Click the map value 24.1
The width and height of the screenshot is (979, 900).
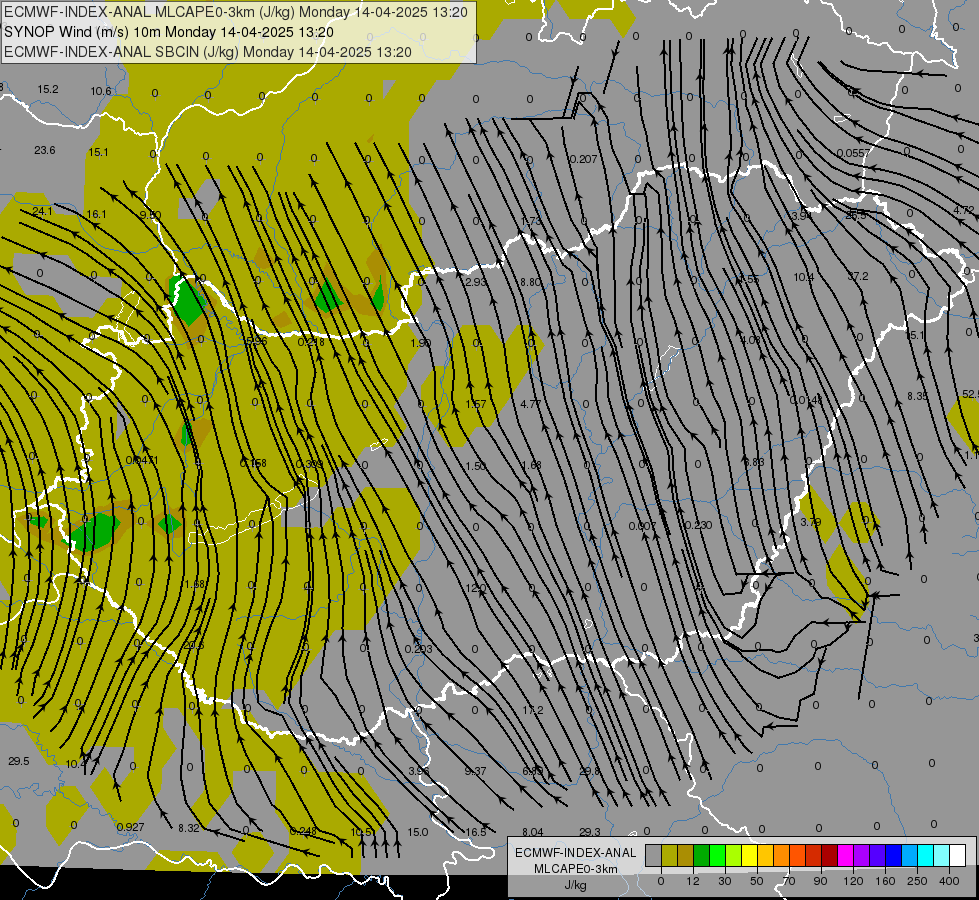(42, 211)
